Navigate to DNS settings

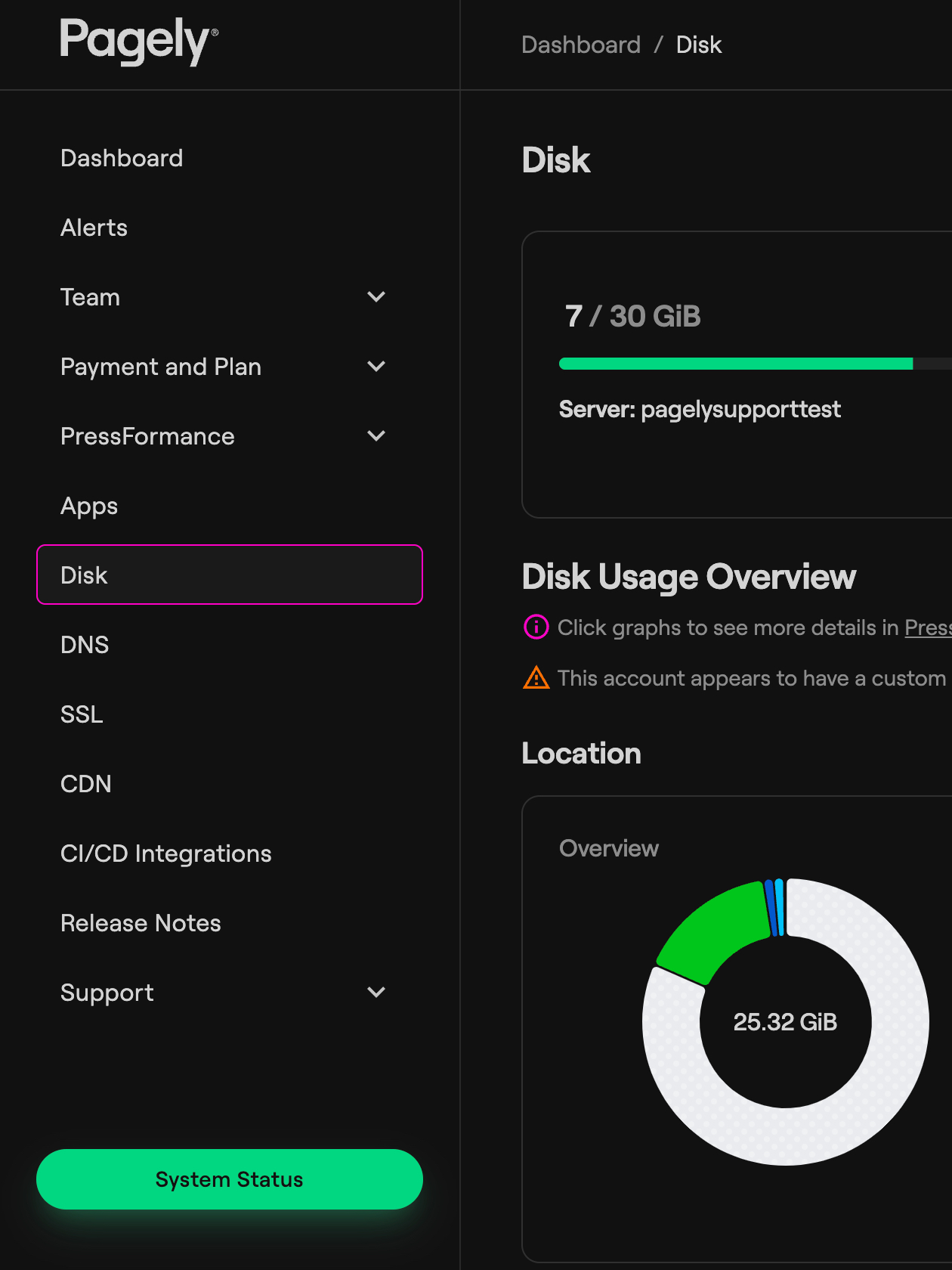click(85, 645)
